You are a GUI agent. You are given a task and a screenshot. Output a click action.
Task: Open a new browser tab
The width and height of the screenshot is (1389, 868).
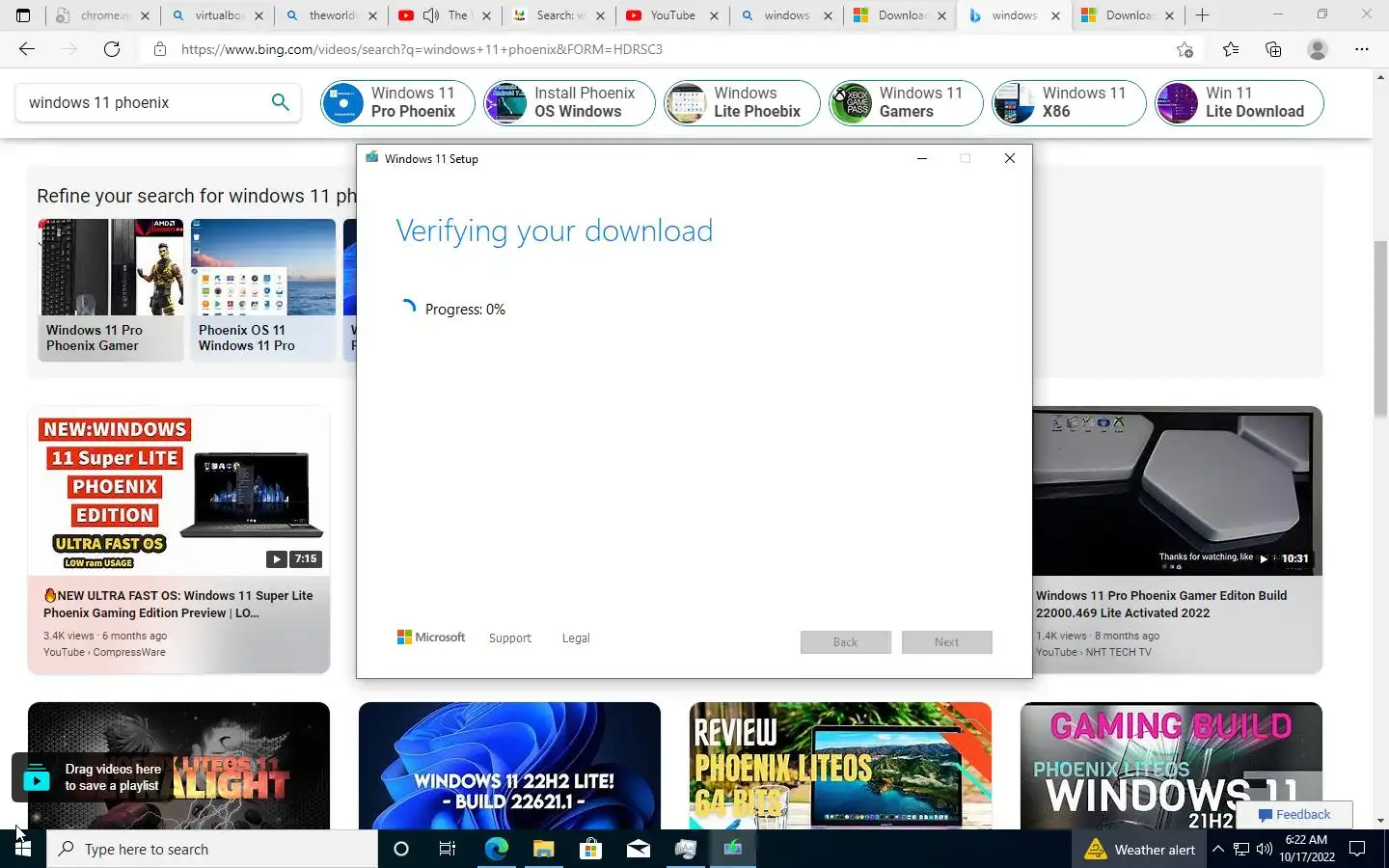tap(1202, 15)
